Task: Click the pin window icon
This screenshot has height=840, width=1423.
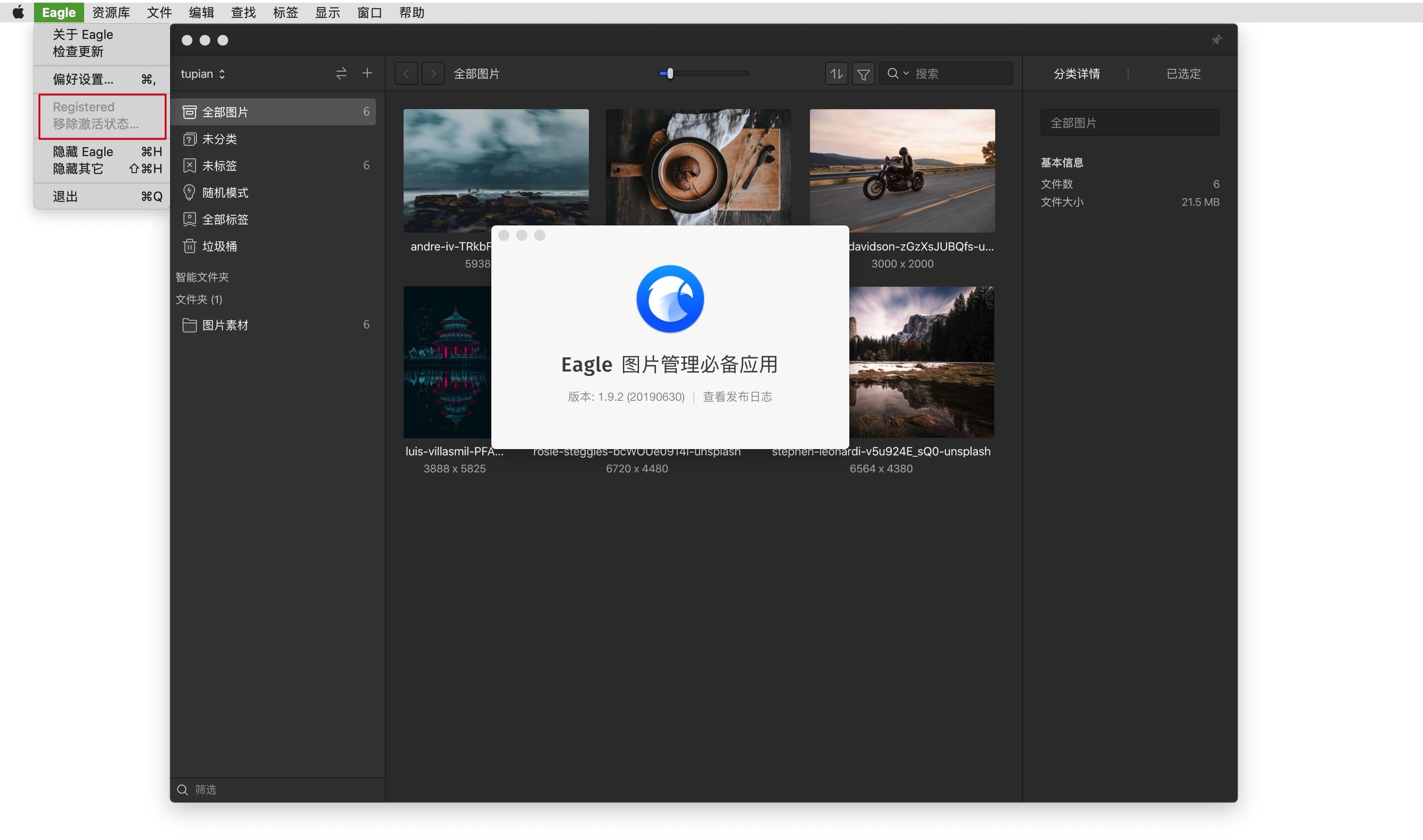Action: (1216, 40)
